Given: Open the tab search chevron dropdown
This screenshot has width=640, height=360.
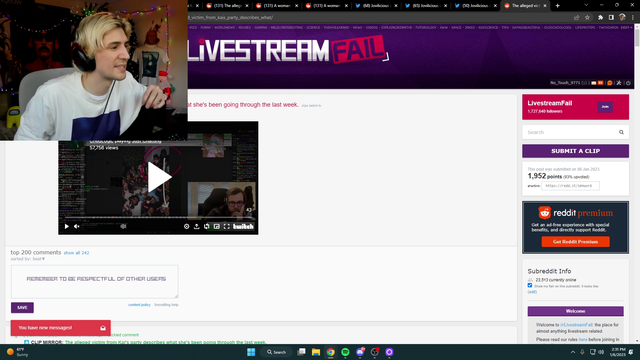Looking at the screenshot, I should (x=586, y=5).
